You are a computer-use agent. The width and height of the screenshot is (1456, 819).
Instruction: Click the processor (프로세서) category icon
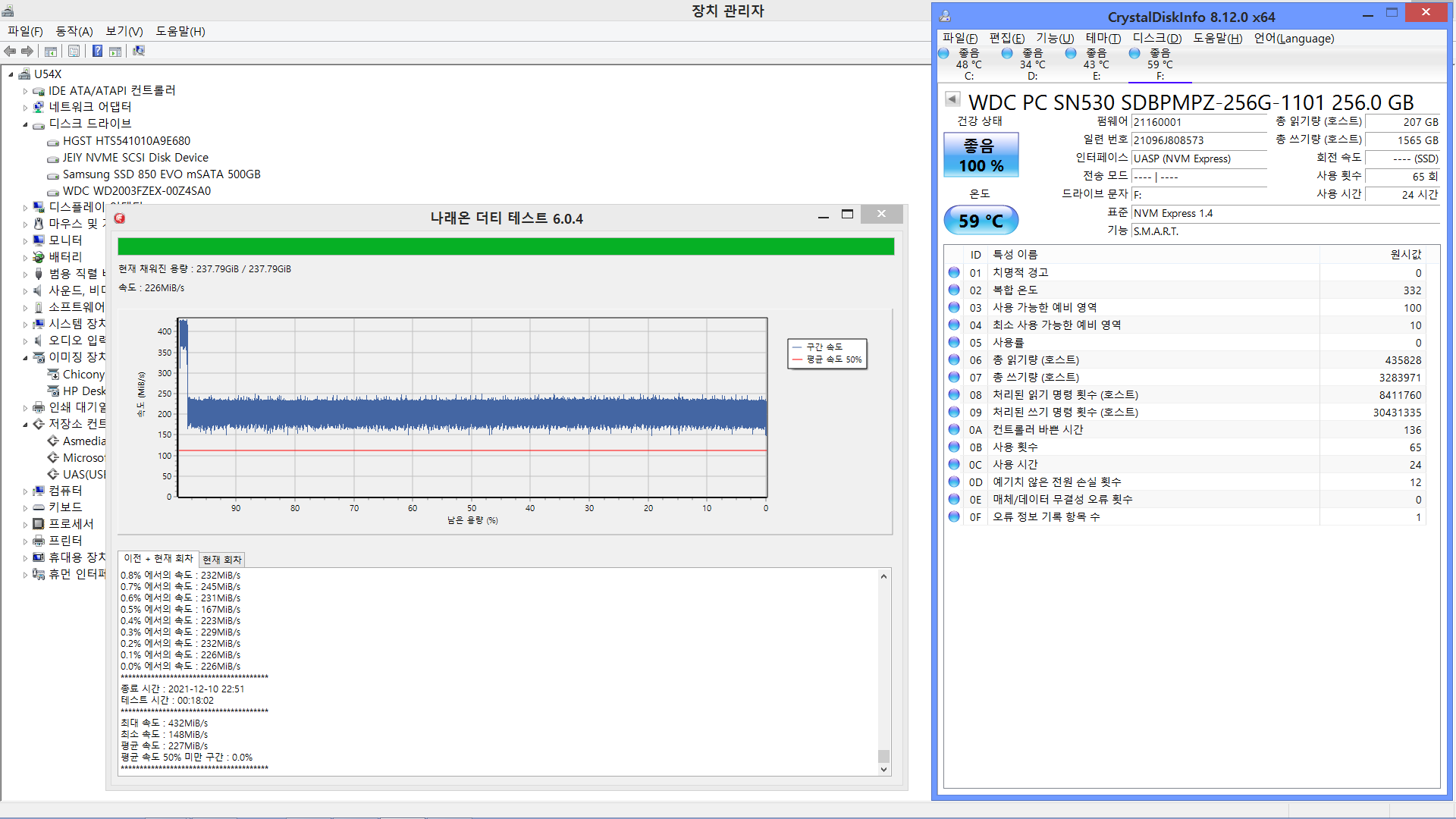(39, 524)
